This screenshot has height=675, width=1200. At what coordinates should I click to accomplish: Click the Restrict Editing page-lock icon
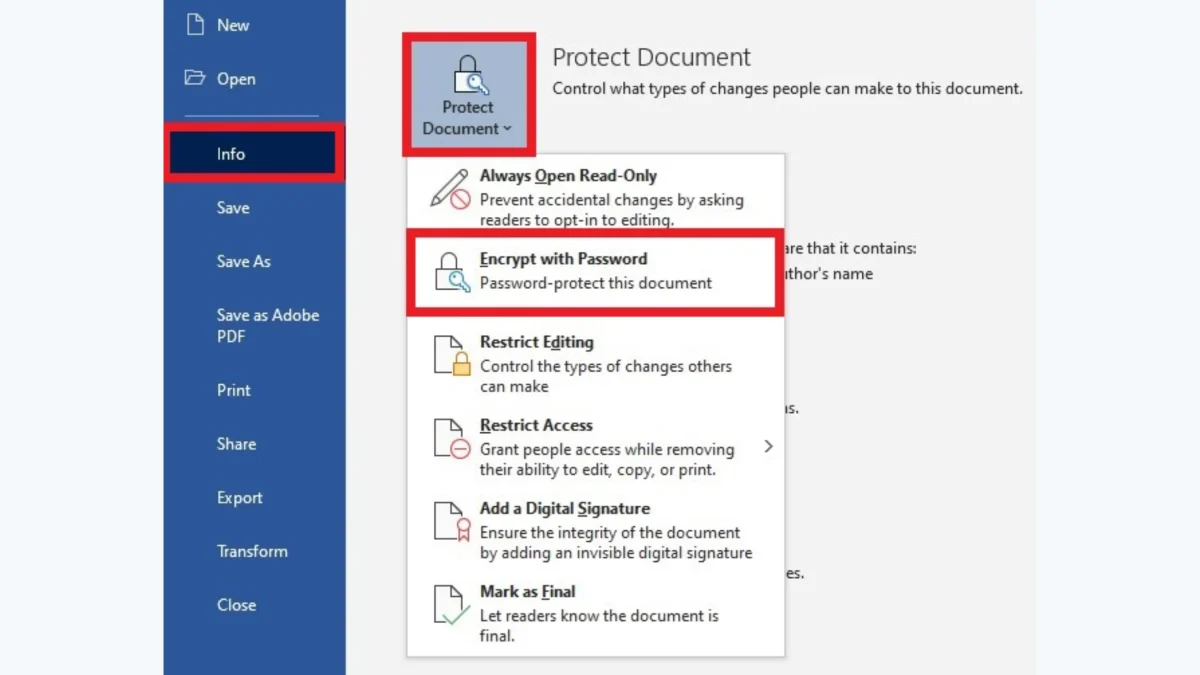(451, 355)
